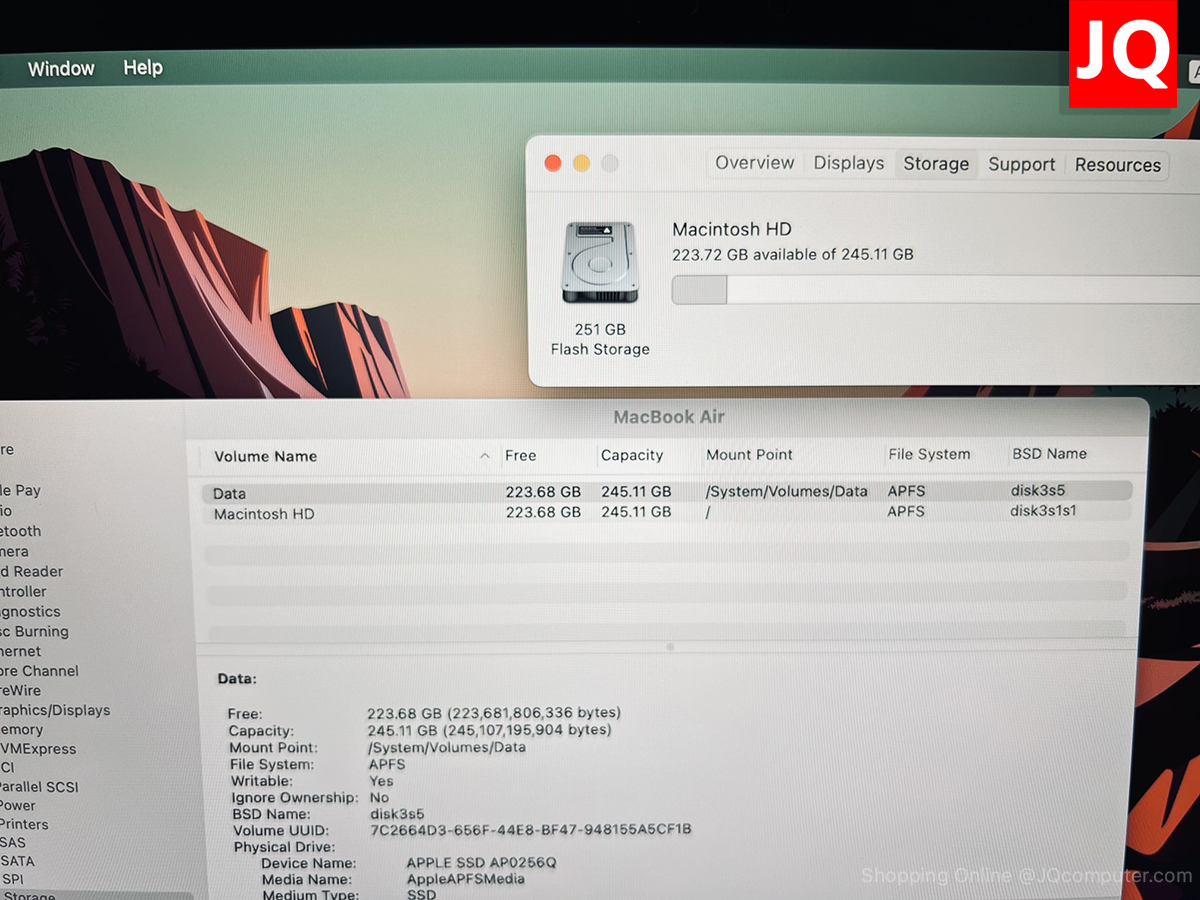
Task: Open the Help menu in the menu bar
Action: click(x=143, y=68)
